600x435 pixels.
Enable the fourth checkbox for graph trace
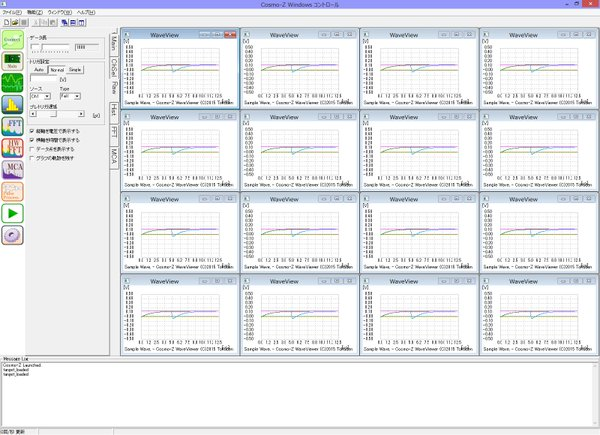(x=31, y=157)
